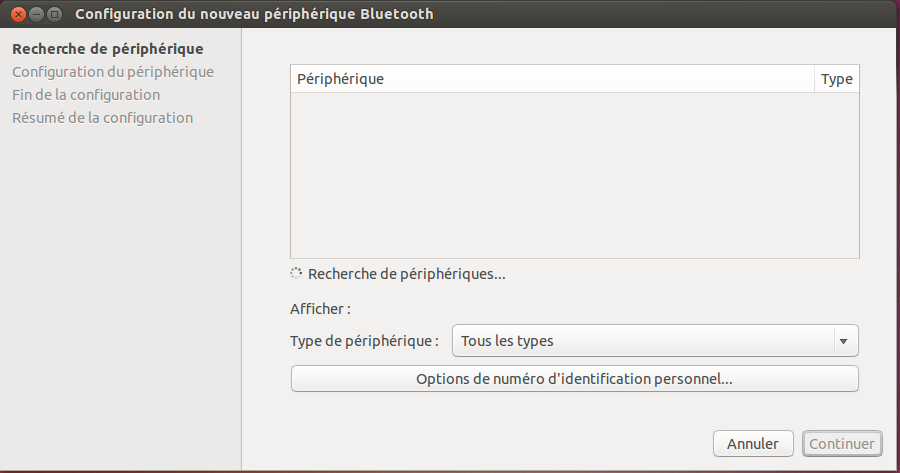Click the Type column header
Image resolution: width=900 pixels, height=473 pixels.
[836, 79]
